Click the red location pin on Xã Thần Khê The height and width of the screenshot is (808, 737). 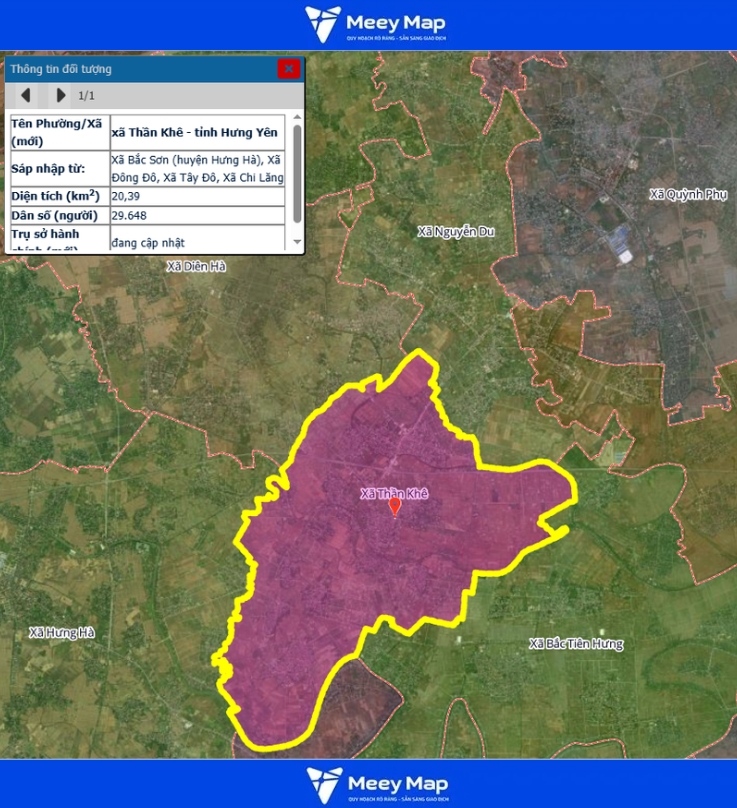pos(394,507)
